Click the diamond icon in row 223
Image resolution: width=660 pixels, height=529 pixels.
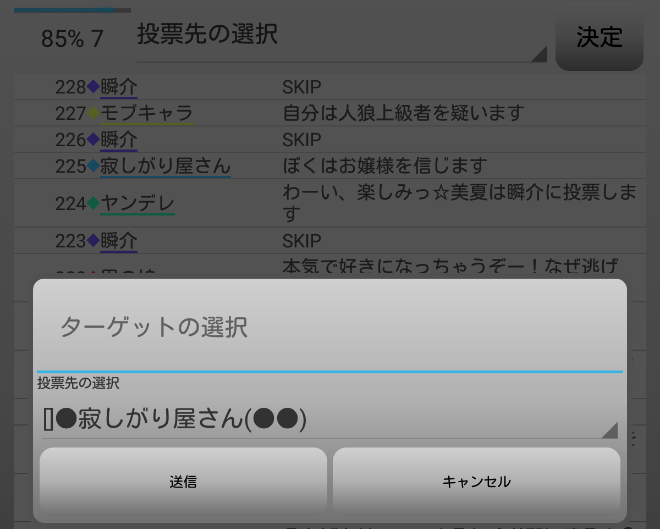[x=94, y=240]
